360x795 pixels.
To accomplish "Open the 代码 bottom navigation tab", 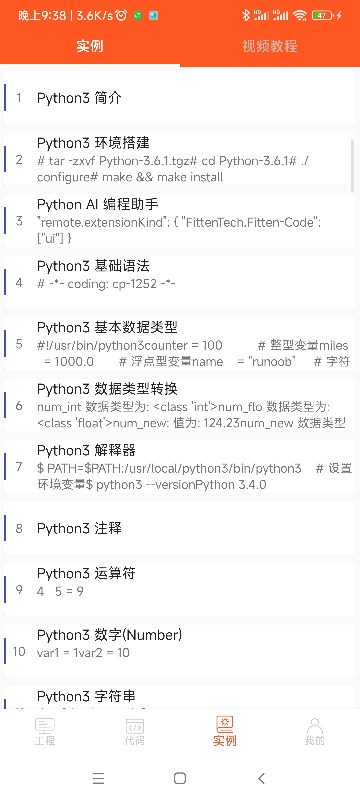I will point(135,732).
